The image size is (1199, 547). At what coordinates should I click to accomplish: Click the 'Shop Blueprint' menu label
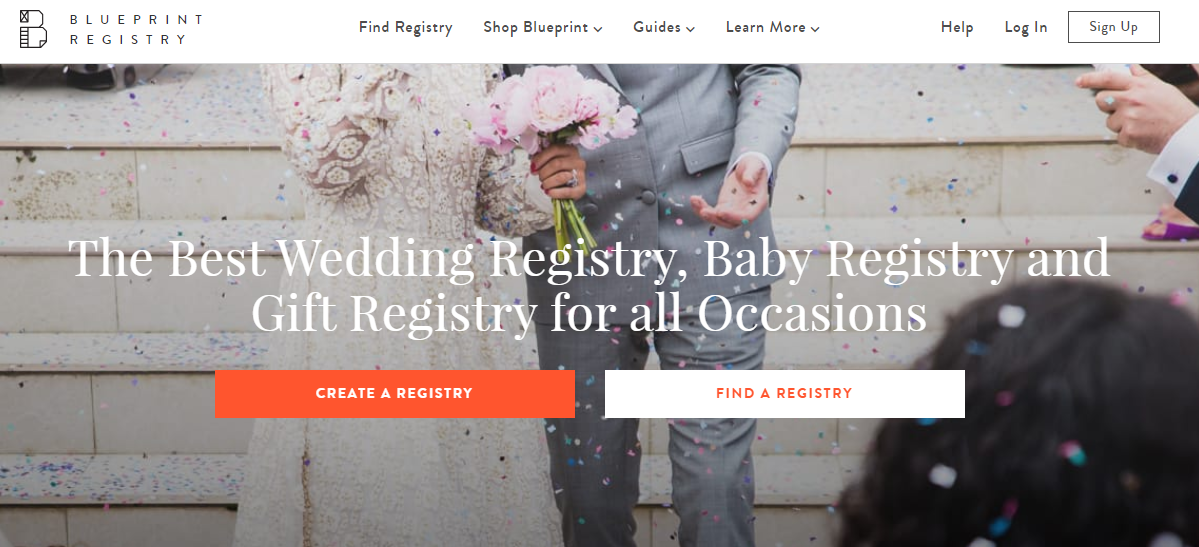[535, 28]
